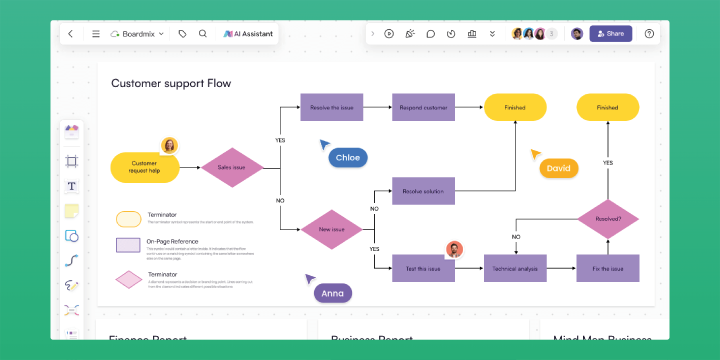This screenshot has height=360, width=720.
Task: Open the hamburger main menu
Action: pos(96,34)
